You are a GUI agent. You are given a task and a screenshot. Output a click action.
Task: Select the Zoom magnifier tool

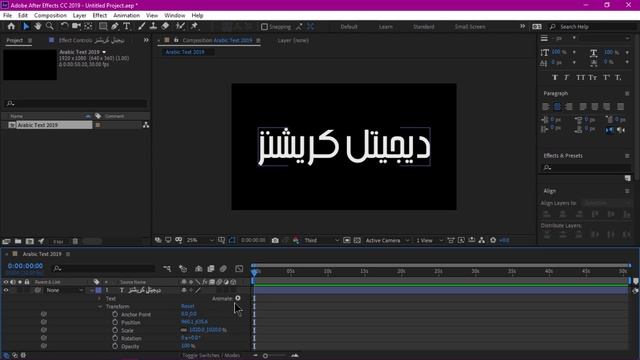pos(50,26)
